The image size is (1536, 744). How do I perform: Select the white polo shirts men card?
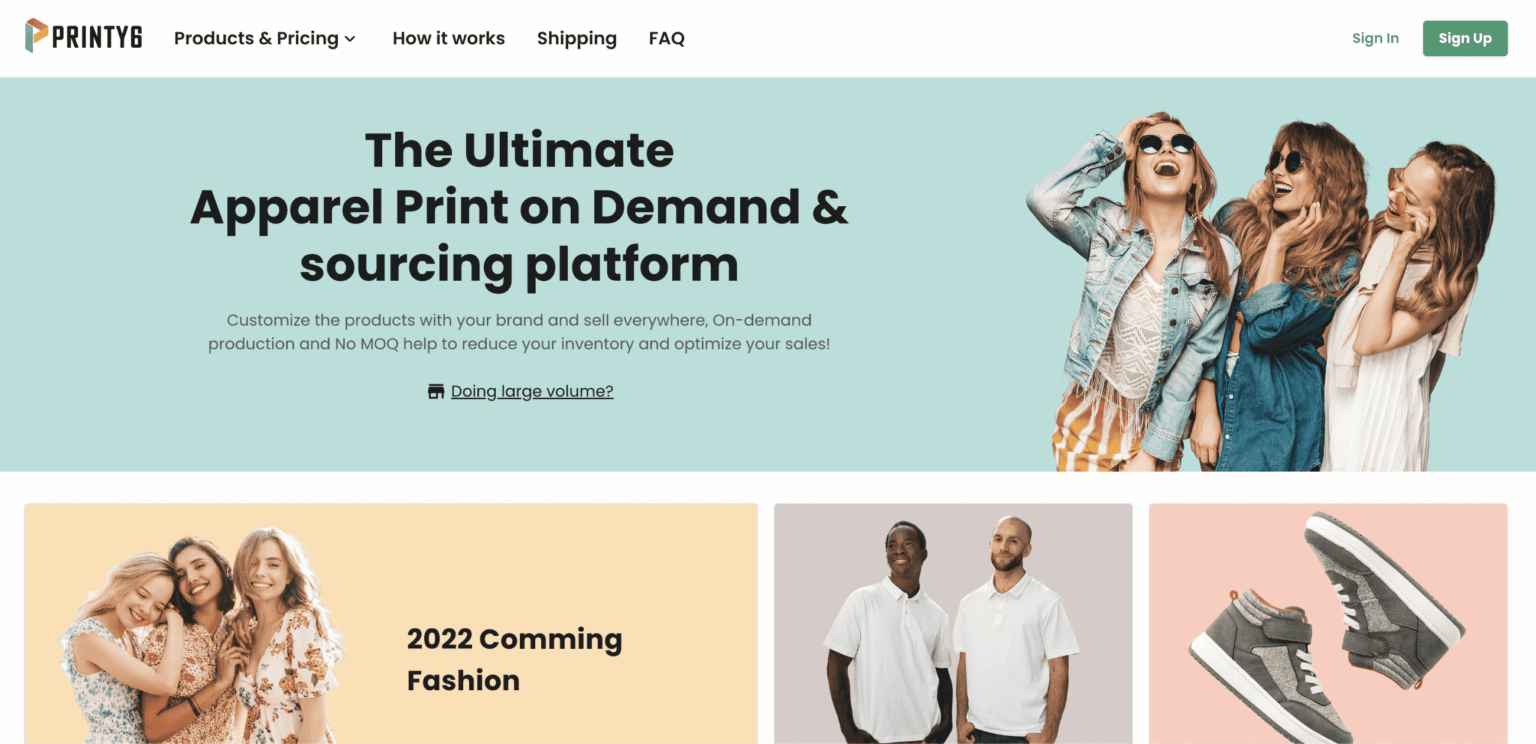coord(953,624)
